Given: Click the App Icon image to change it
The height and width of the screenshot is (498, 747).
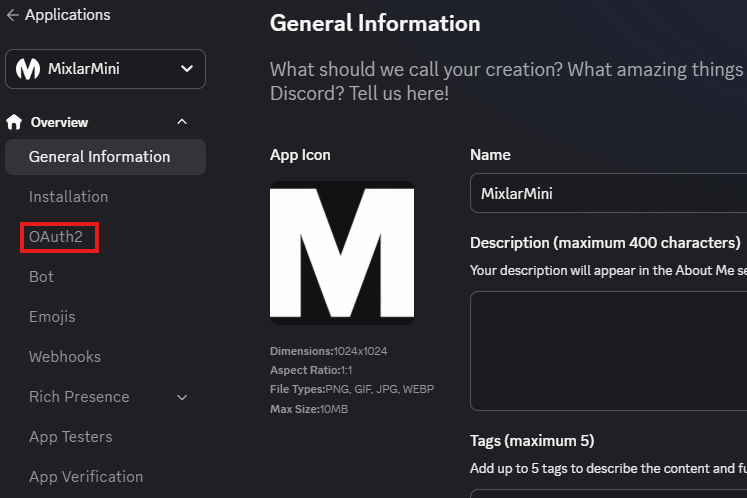Looking at the screenshot, I should coord(342,253).
